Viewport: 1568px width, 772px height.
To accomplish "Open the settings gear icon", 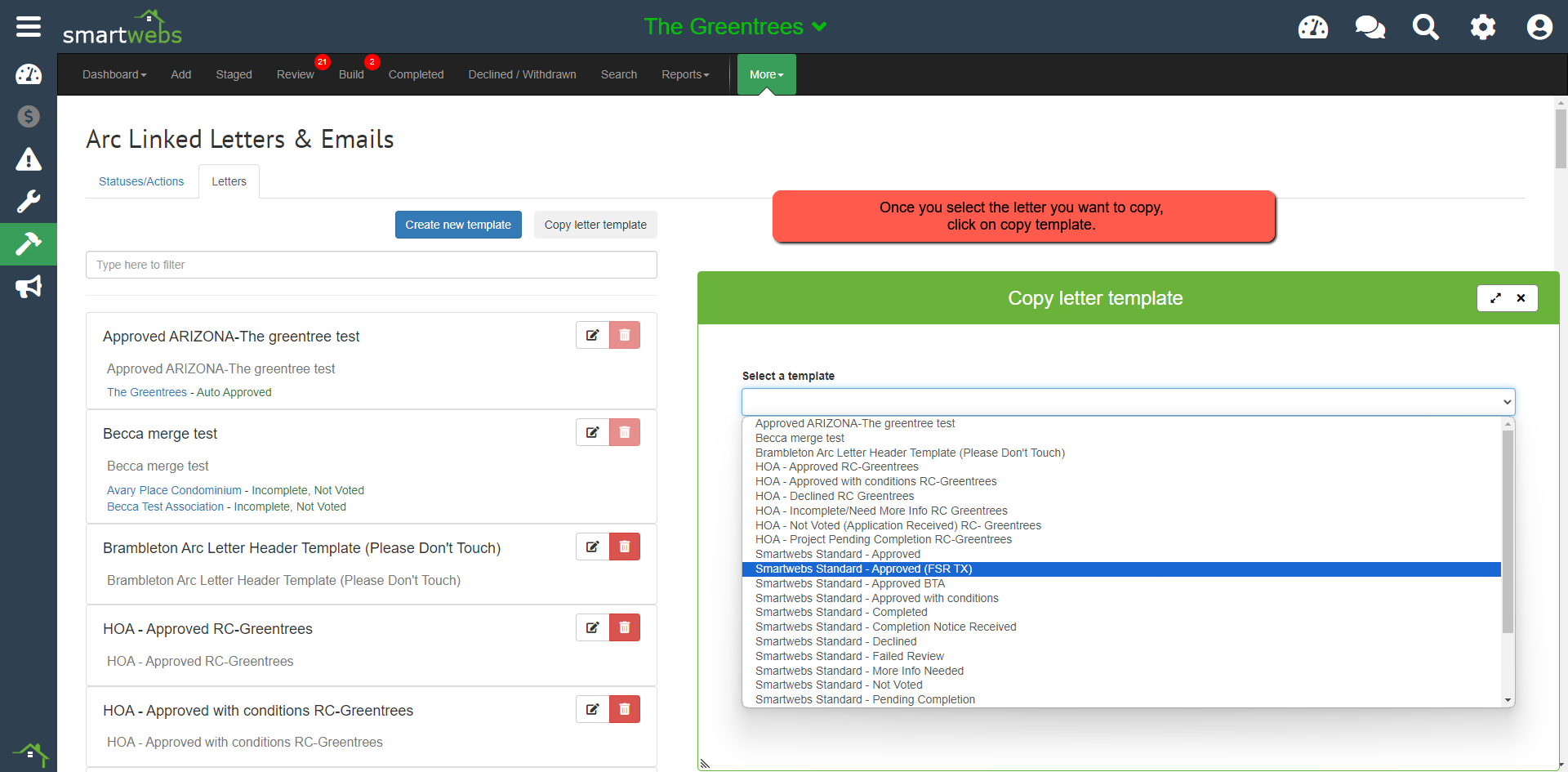I will click(1483, 27).
